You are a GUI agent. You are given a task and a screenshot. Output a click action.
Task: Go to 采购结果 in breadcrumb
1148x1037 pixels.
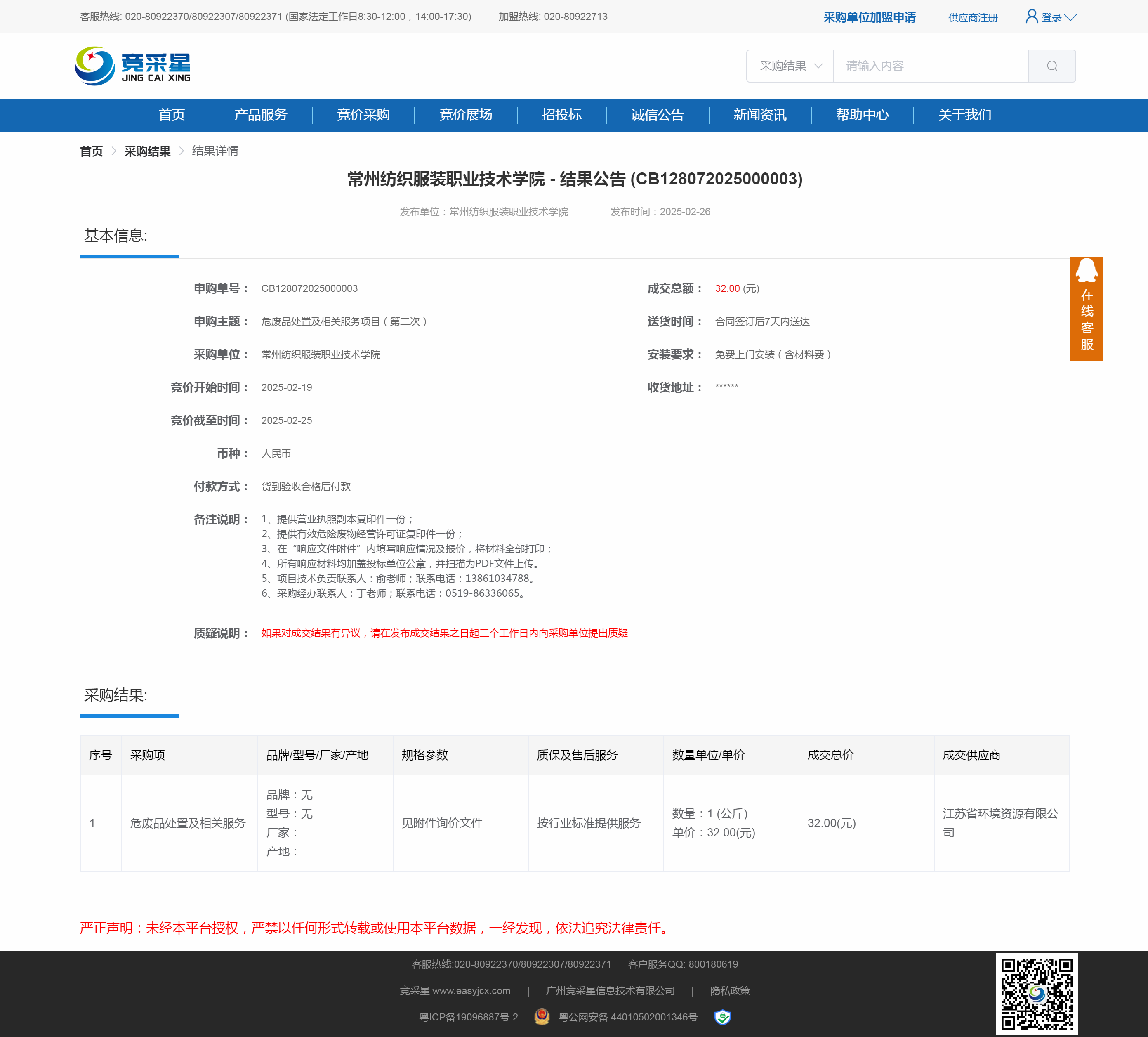[x=148, y=151]
